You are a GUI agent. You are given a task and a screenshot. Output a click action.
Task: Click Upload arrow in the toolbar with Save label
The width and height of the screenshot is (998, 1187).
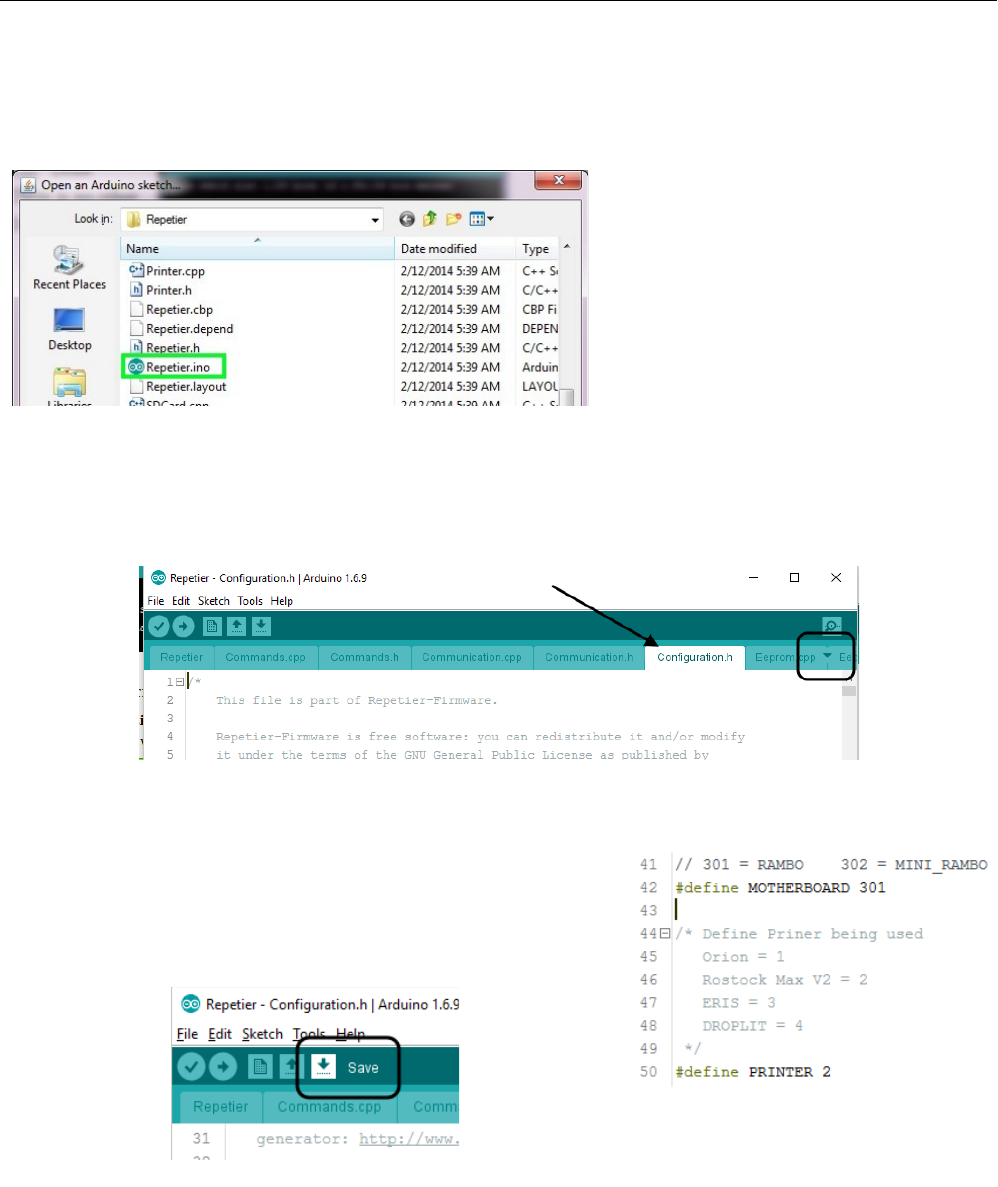[223, 1067]
